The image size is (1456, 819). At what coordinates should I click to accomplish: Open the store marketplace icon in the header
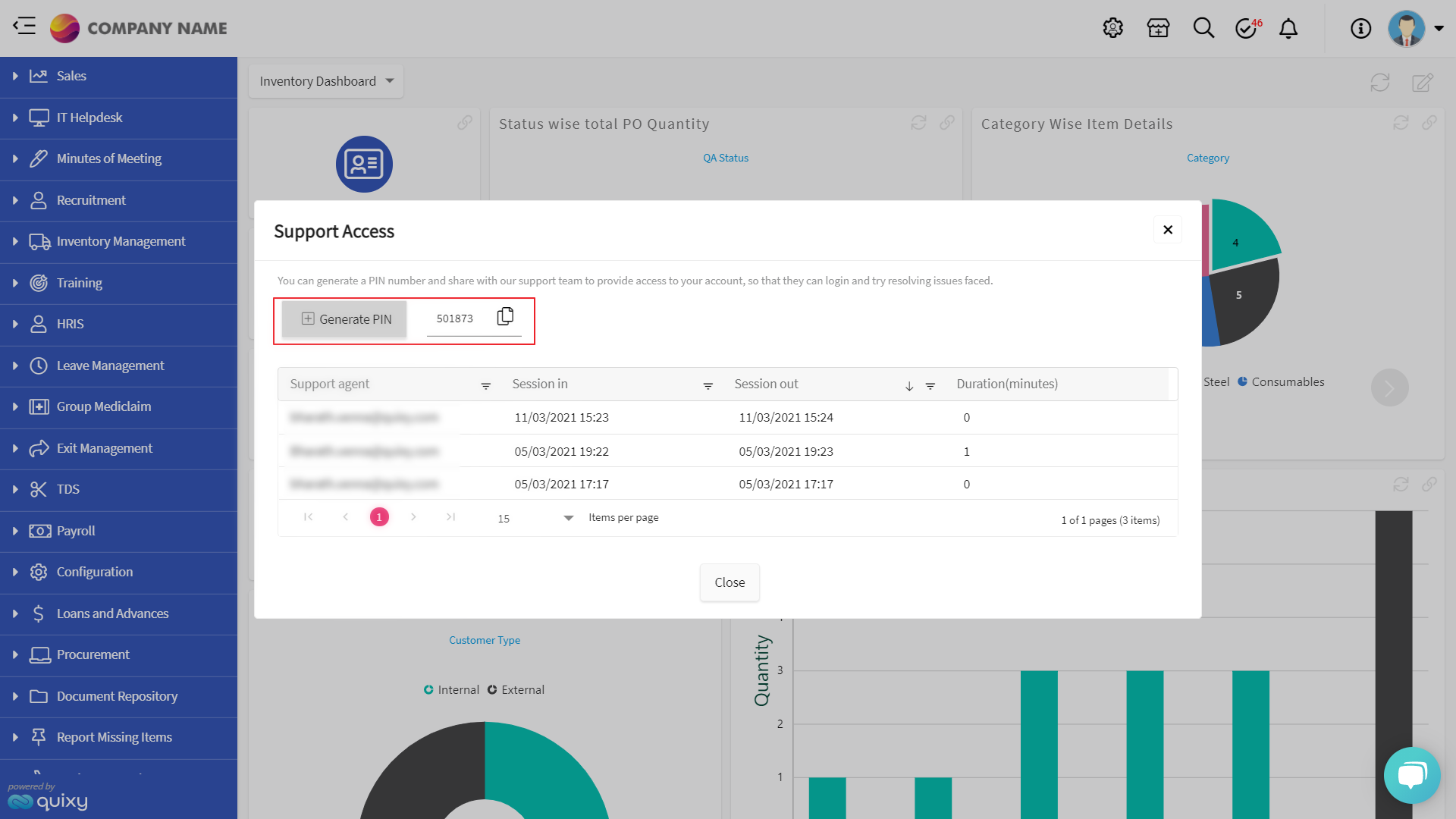(1158, 28)
